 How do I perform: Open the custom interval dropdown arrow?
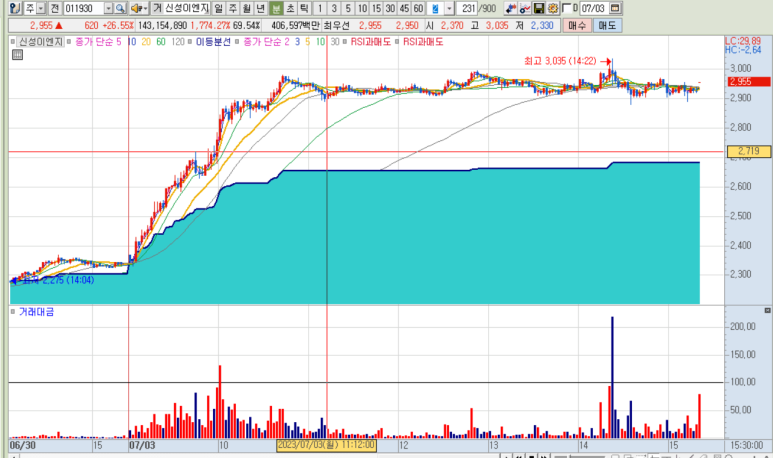(x=449, y=8)
